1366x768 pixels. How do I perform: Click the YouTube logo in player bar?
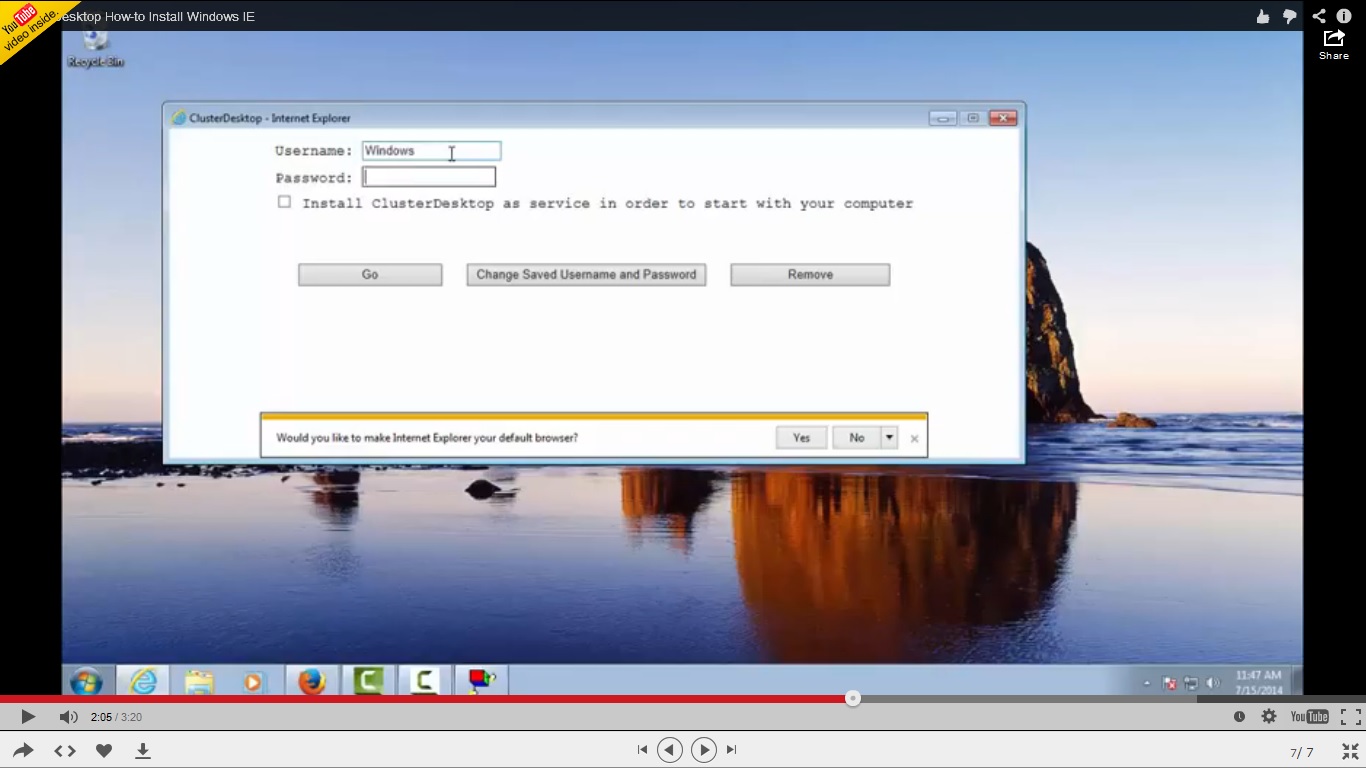[1309, 717]
